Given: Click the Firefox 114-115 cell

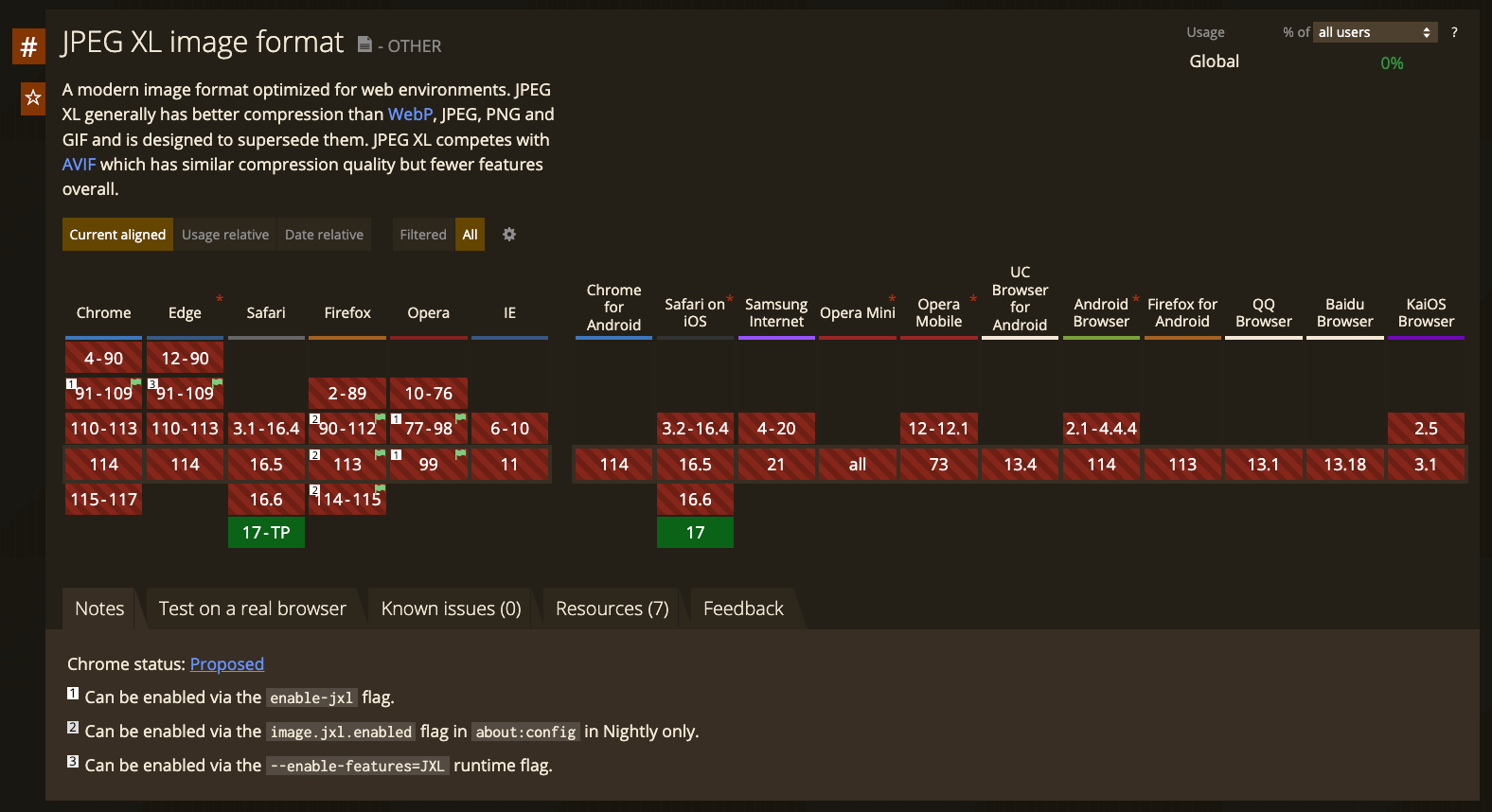Looking at the screenshot, I should point(347,500).
